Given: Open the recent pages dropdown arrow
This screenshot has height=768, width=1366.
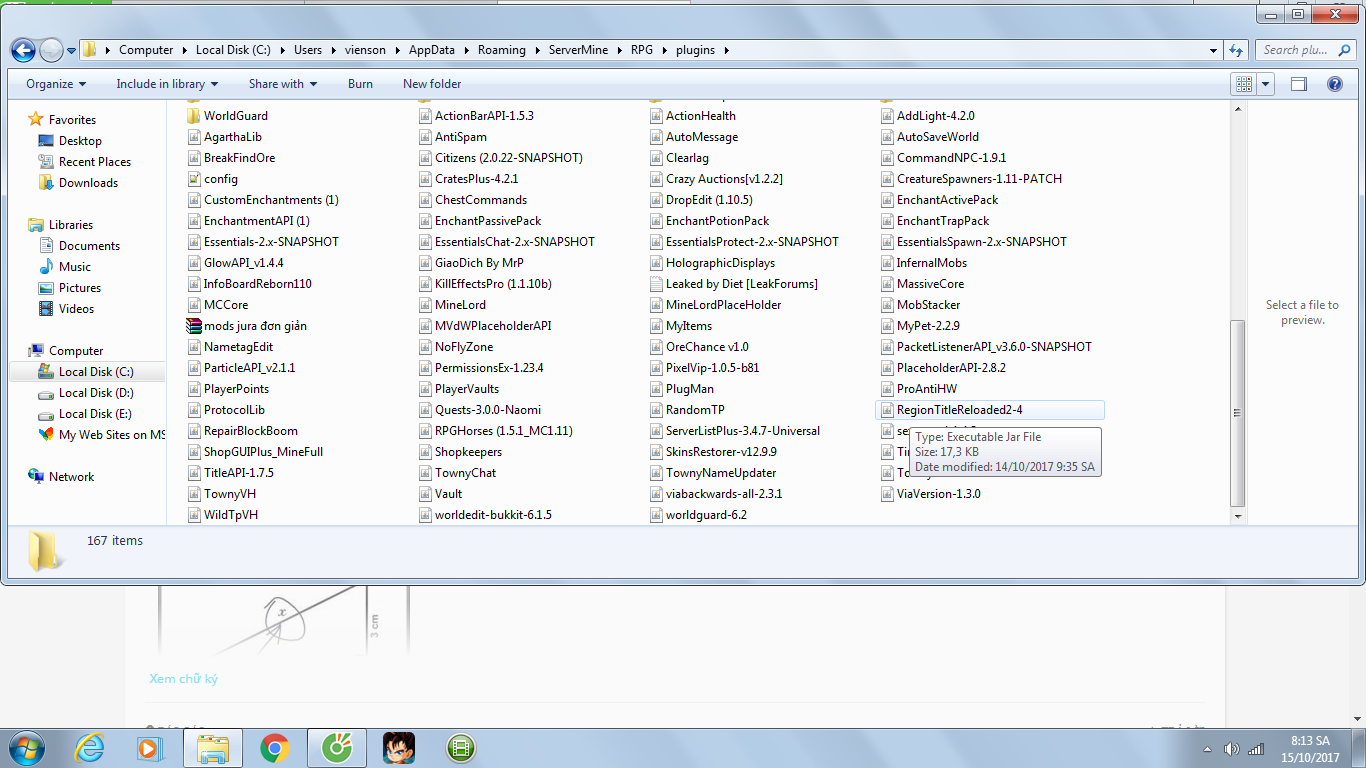Looking at the screenshot, I should 73,50.
